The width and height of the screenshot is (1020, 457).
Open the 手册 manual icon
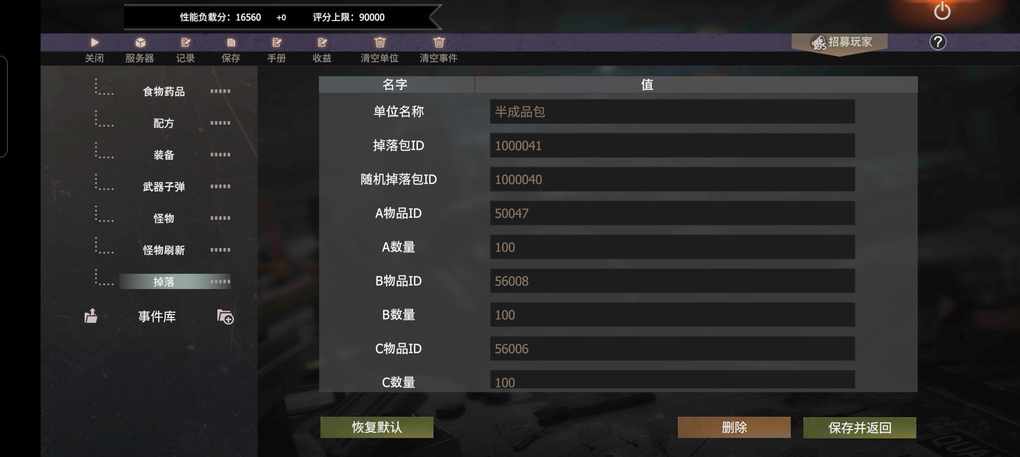tap(276, 42)
